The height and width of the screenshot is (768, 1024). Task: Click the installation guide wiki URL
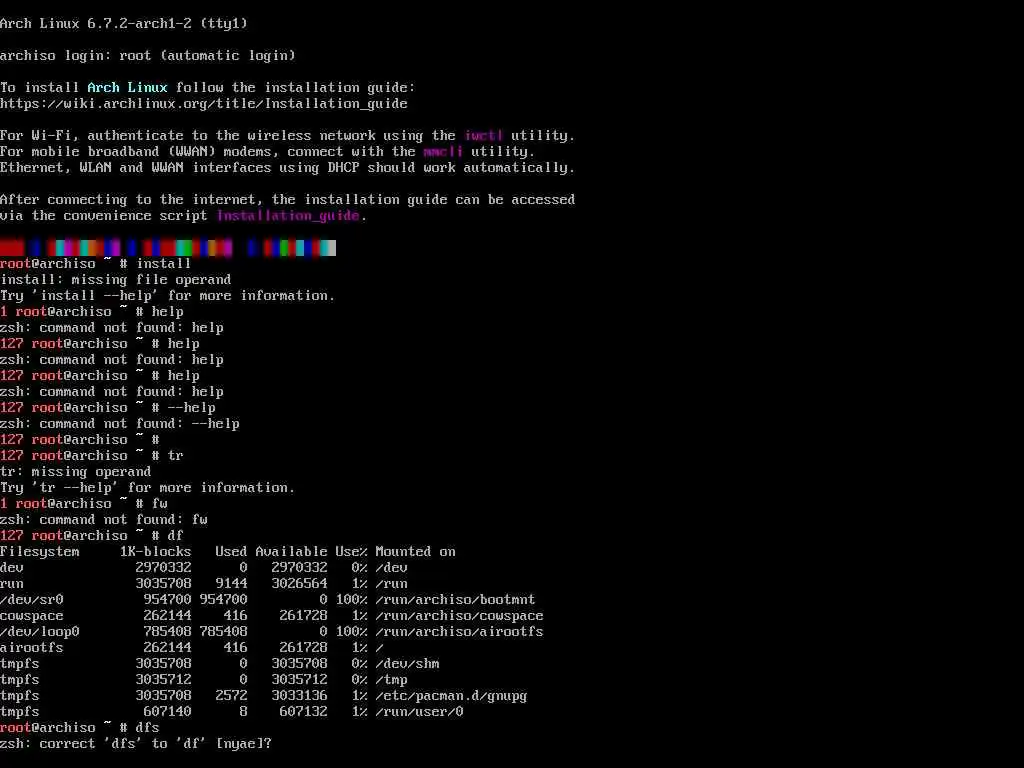(x=204, y=103)
